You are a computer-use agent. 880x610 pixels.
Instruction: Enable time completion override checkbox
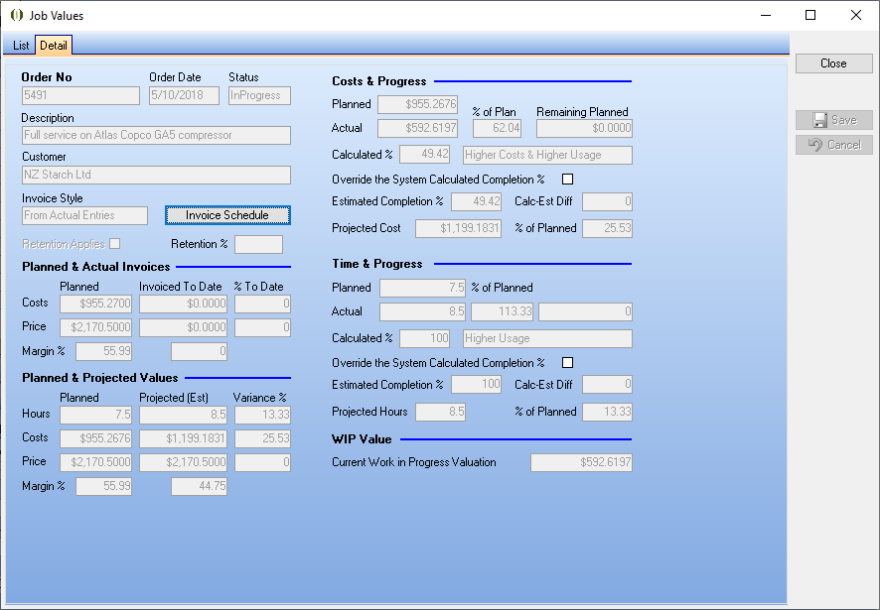coord(567,363)
